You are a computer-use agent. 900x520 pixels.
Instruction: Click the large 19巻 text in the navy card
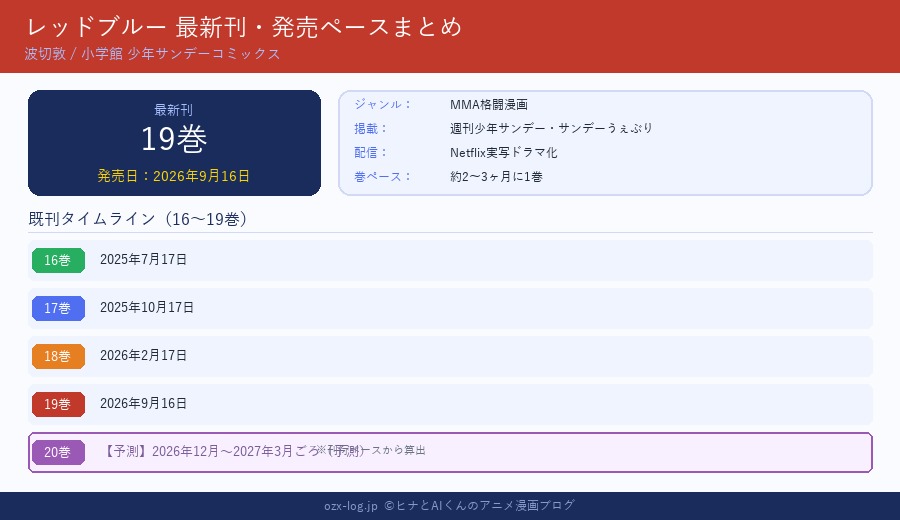click(x=173, y=139)
